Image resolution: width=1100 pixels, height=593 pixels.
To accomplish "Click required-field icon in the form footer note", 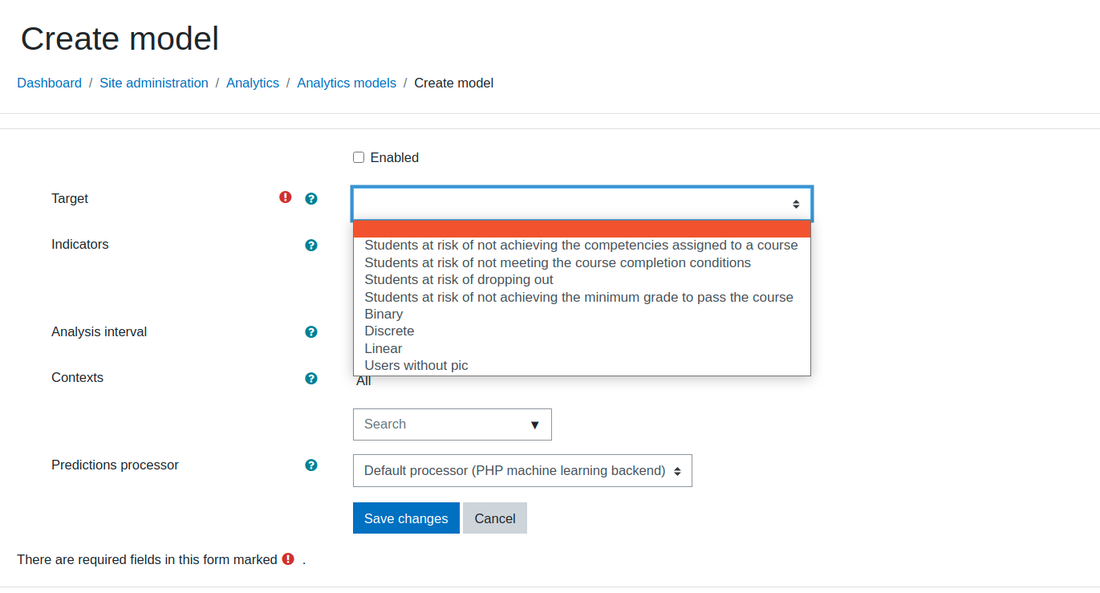I will [x=288, y=559].
